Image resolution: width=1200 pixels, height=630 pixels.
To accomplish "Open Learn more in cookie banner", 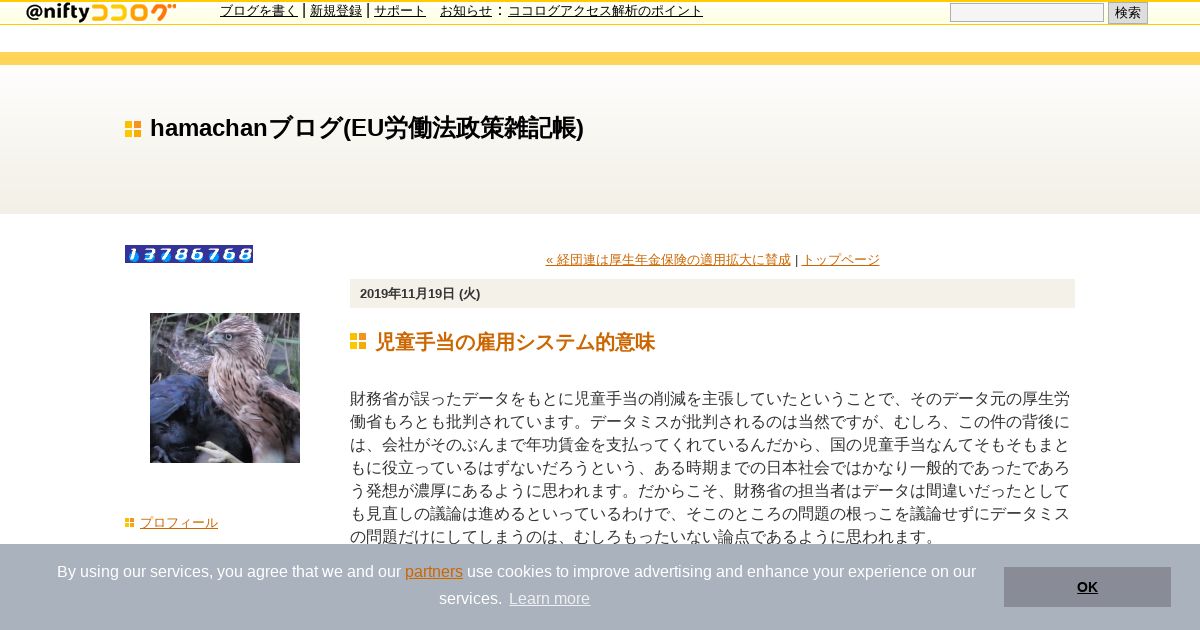I will (x=549, y=599).
